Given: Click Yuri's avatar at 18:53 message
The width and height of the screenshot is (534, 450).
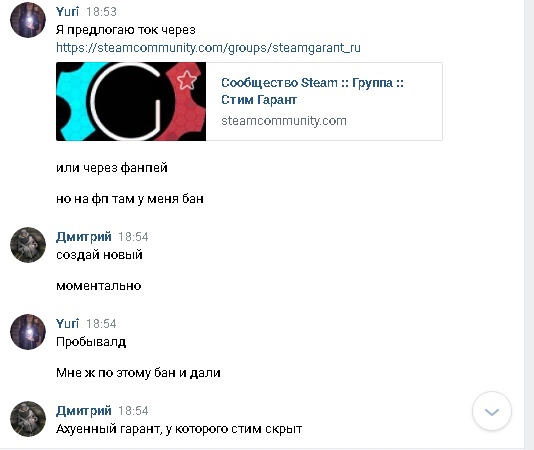Looking at the screenshot, I should (x=28, y=20).
